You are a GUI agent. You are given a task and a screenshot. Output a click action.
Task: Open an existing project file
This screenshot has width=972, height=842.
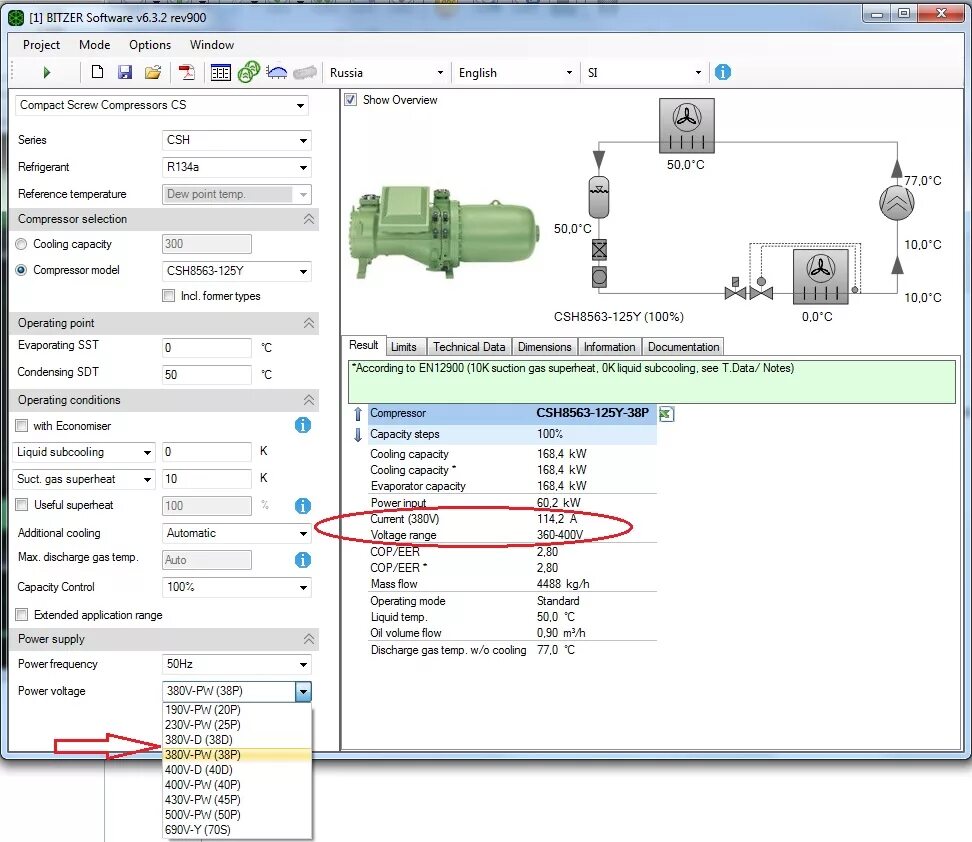pyautogui.click(x=152, y=72)
